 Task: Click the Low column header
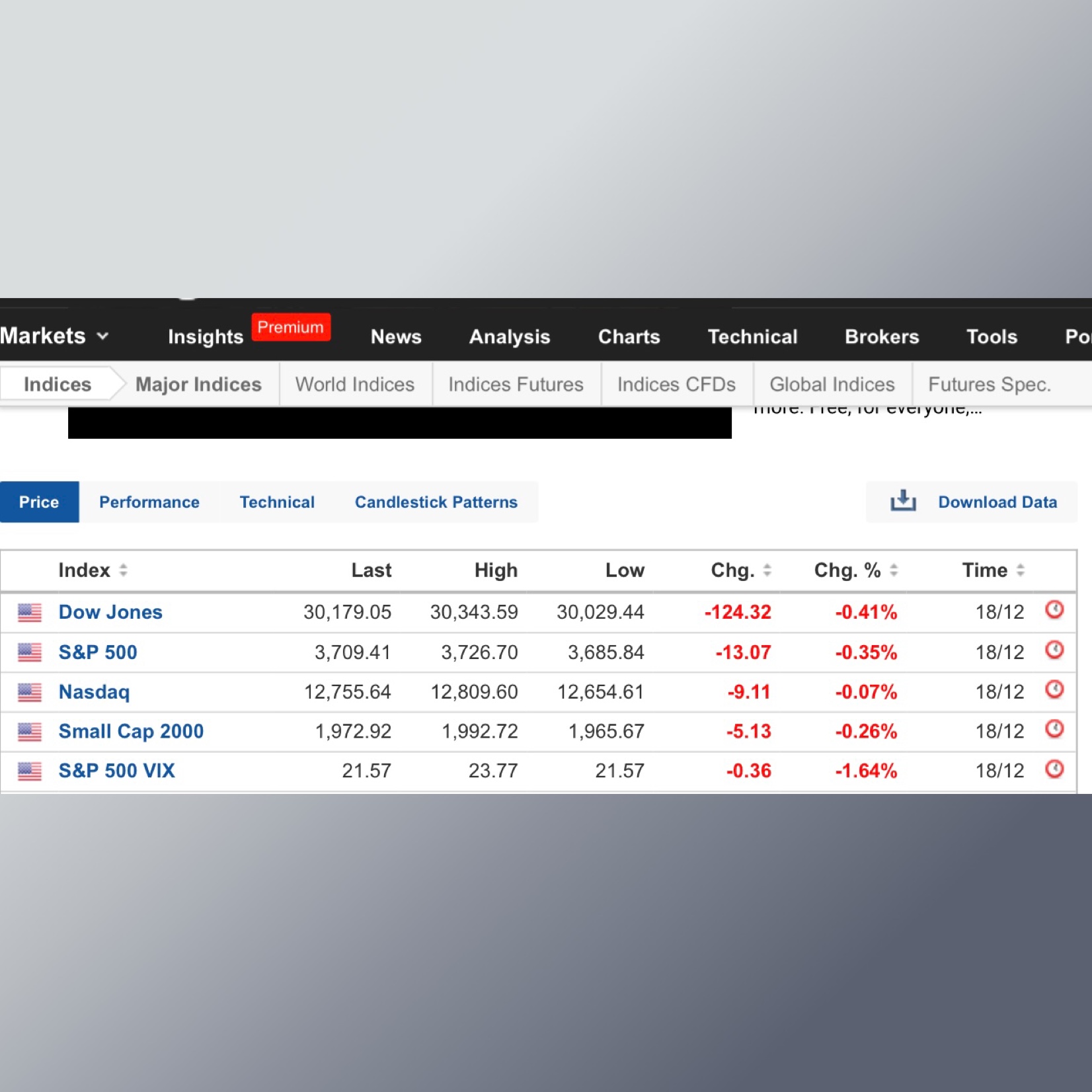point(625,570)
